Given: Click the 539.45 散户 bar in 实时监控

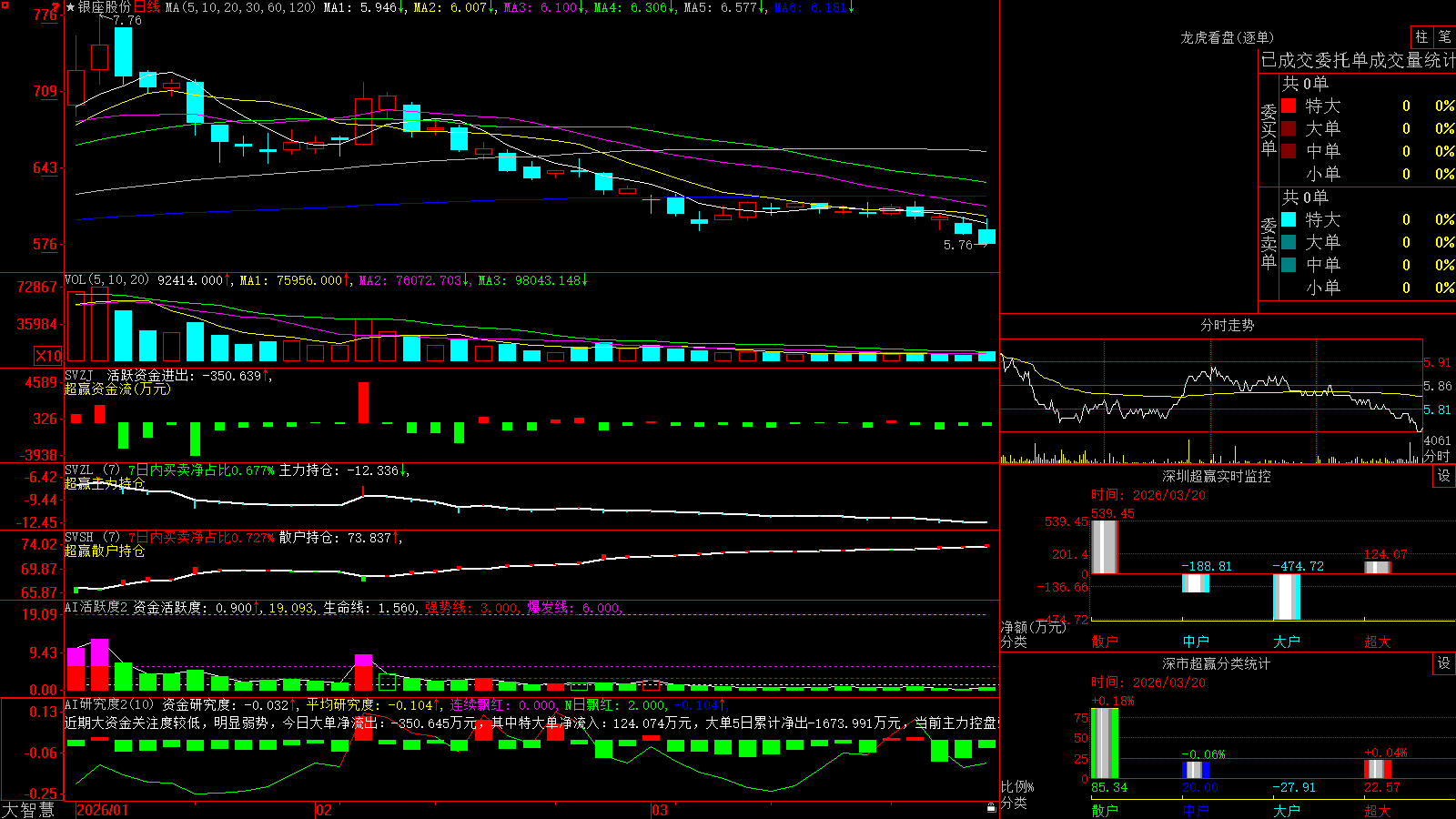Looking at the screenshot, I should click(1105, 547).
